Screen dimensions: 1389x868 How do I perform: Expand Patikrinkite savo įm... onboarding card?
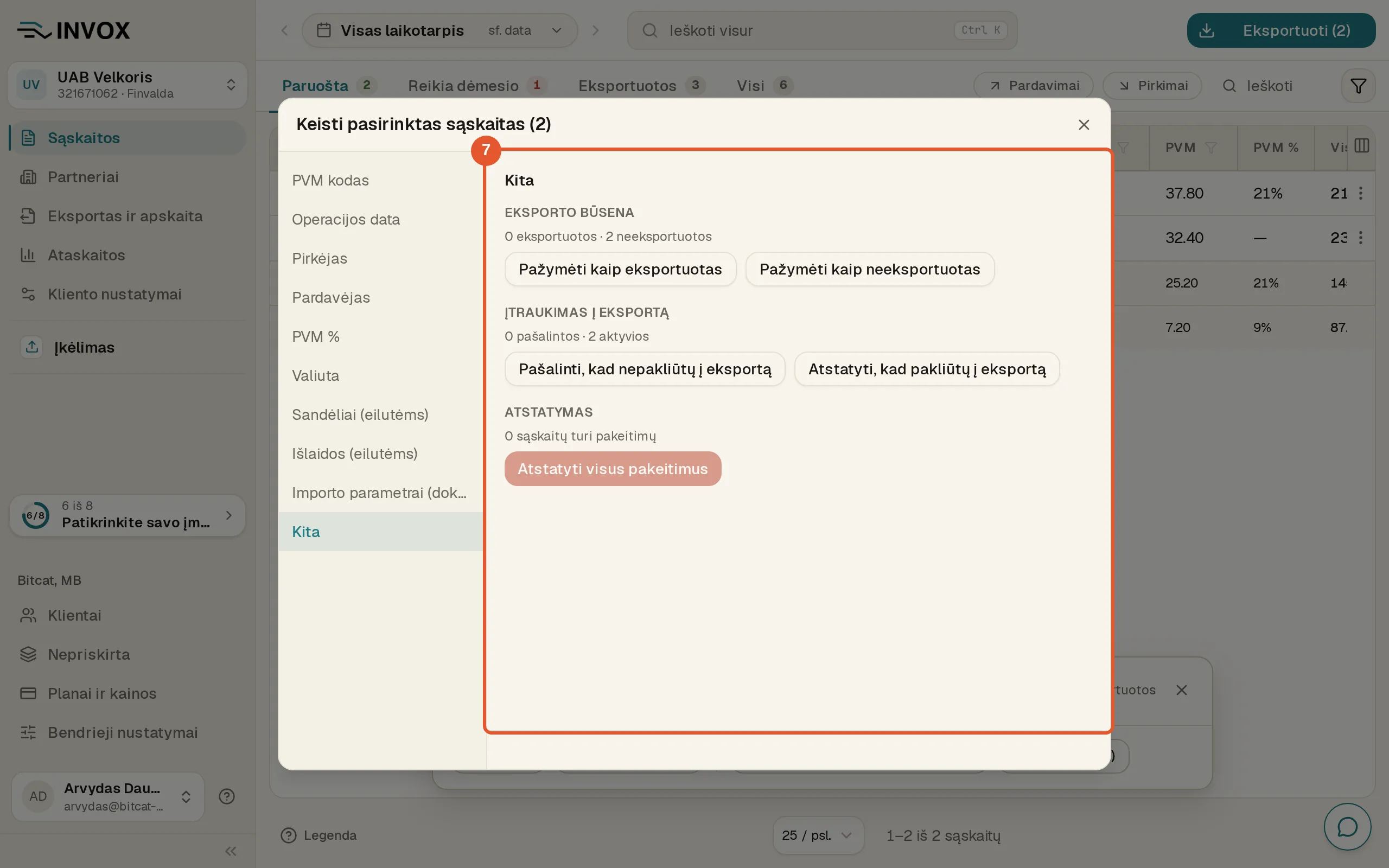[128, 515]
